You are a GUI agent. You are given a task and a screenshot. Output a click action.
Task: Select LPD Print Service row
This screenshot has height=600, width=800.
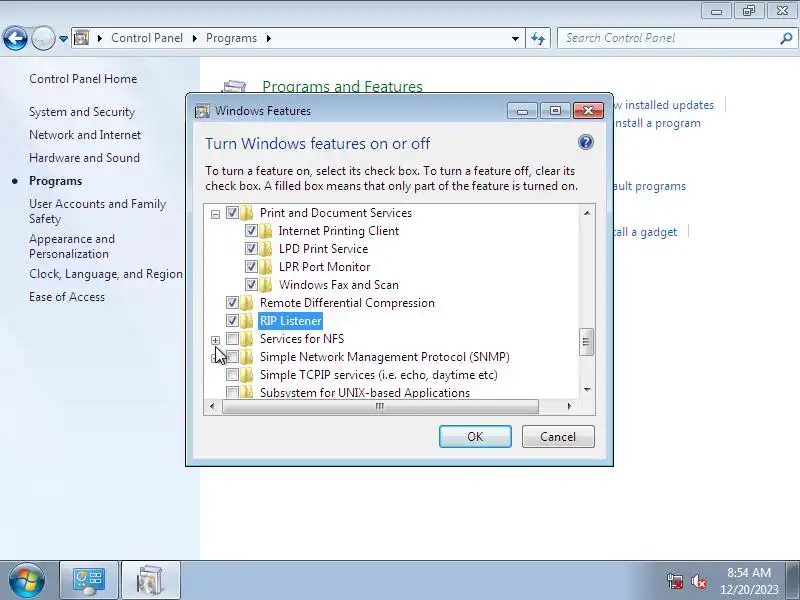[x=323, y=248]
